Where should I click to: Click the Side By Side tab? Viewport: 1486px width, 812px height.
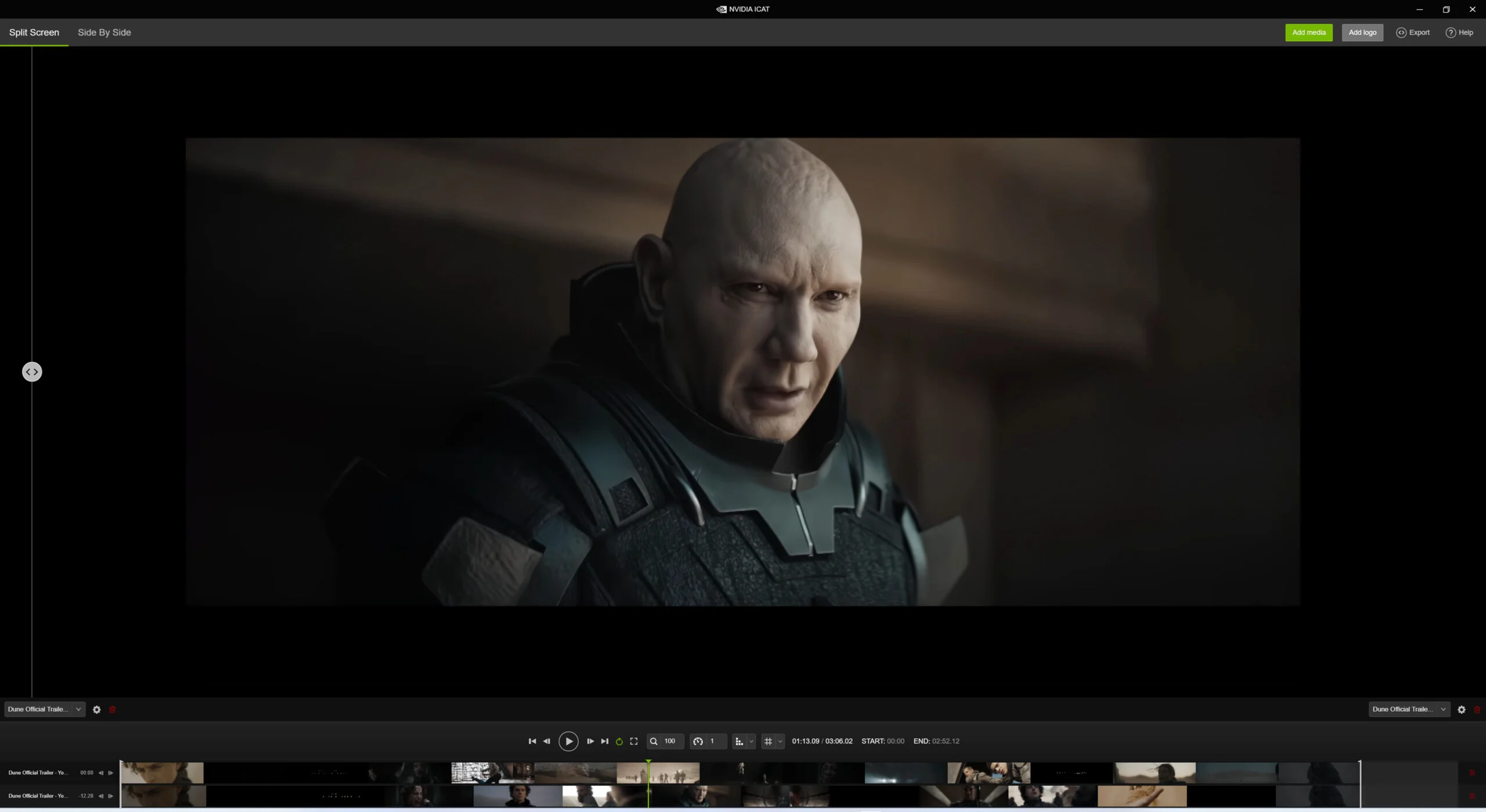(x=104, y=32)
